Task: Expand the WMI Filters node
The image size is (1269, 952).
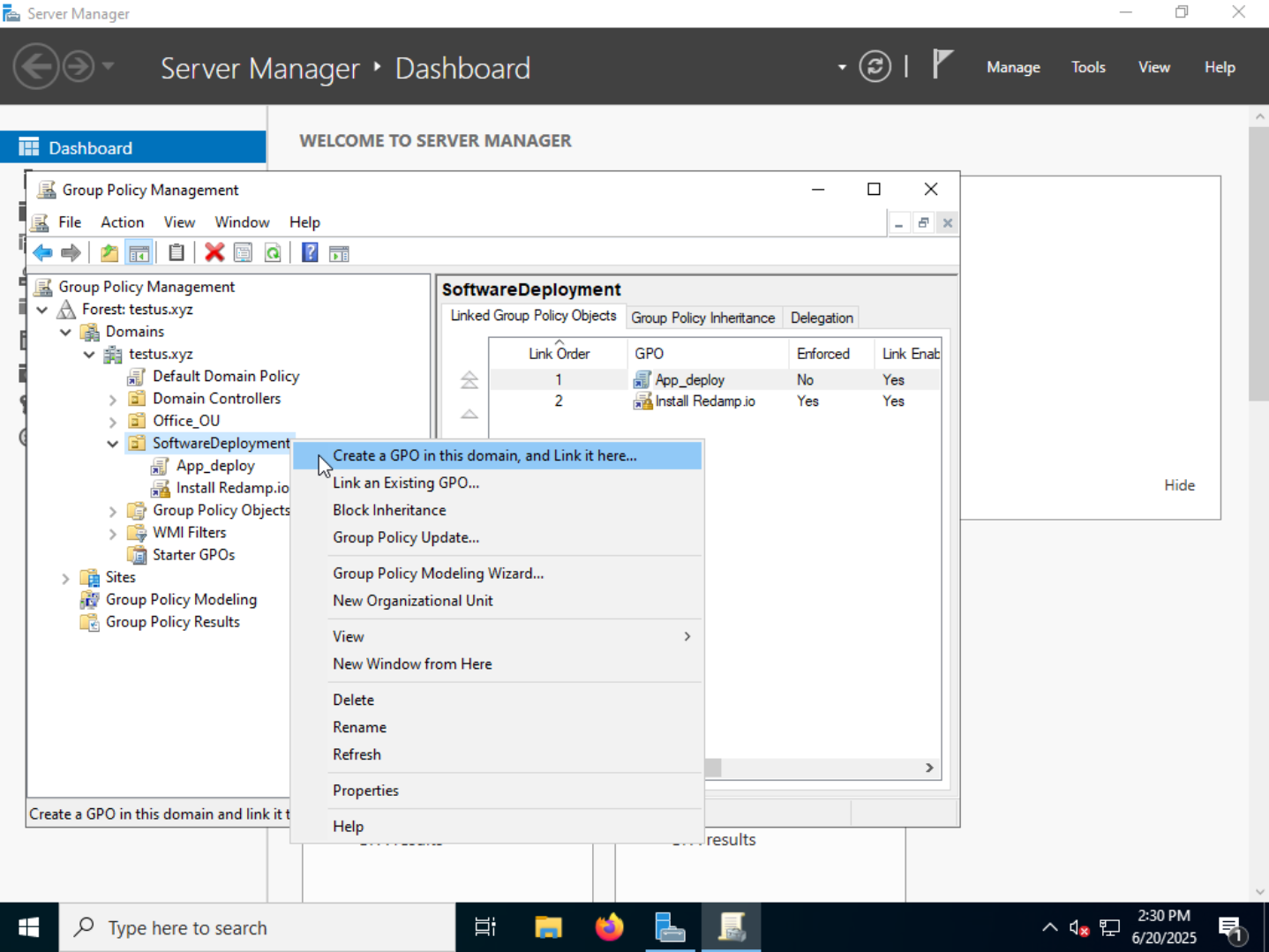Action: (x=113, y=534)
